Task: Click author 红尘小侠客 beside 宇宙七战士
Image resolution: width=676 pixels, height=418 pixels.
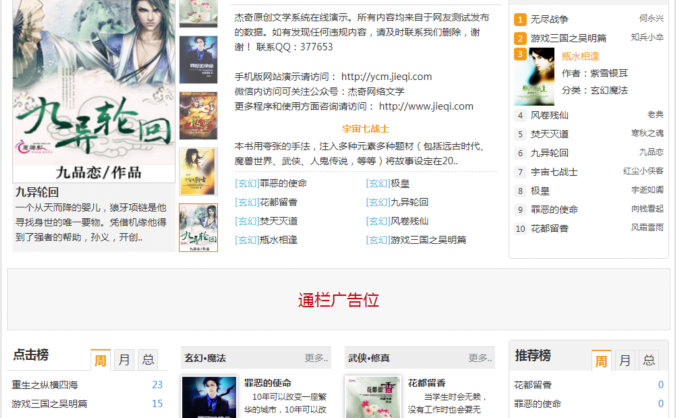Action: pyautogui.click(x=643, y=171)
